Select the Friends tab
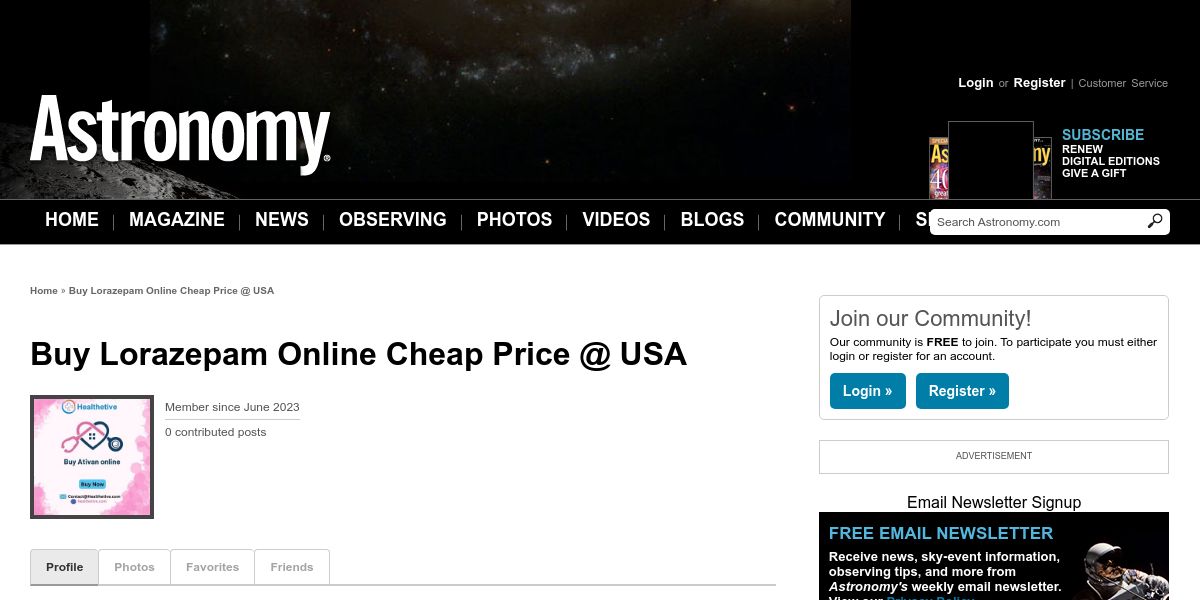 292,567
